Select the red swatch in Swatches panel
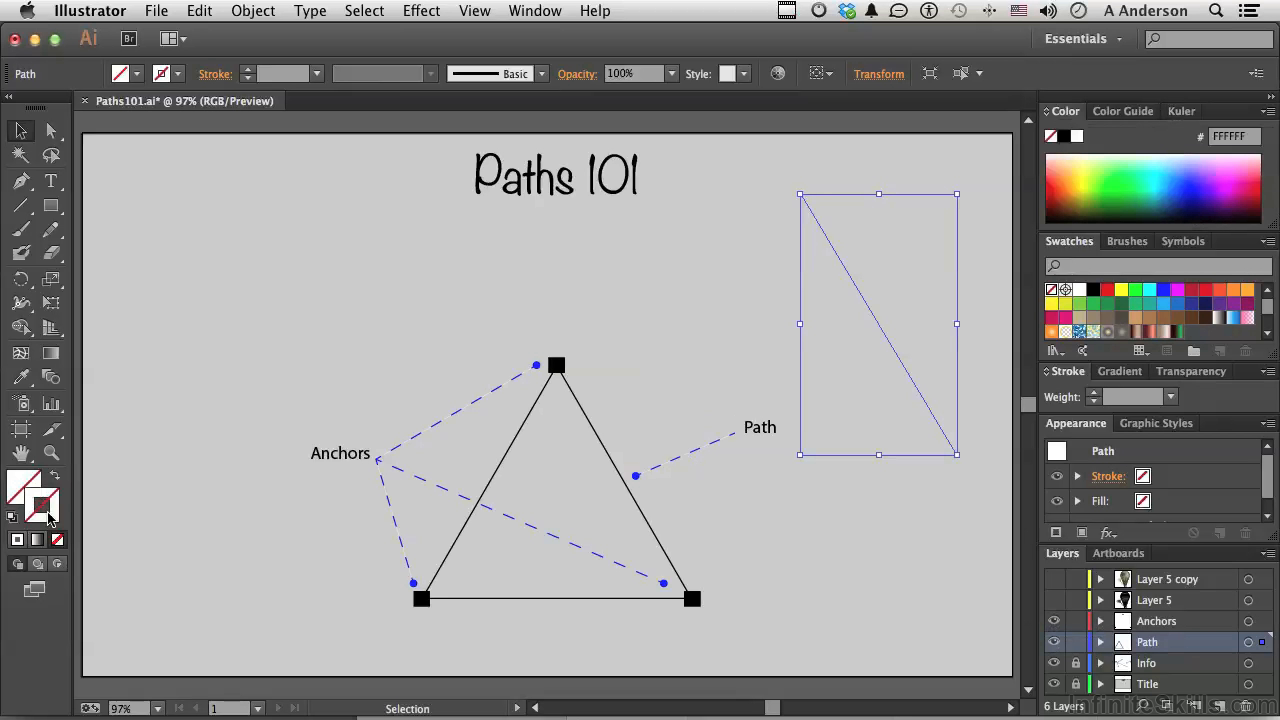The image size is (1280, 720). (1107, 290)
